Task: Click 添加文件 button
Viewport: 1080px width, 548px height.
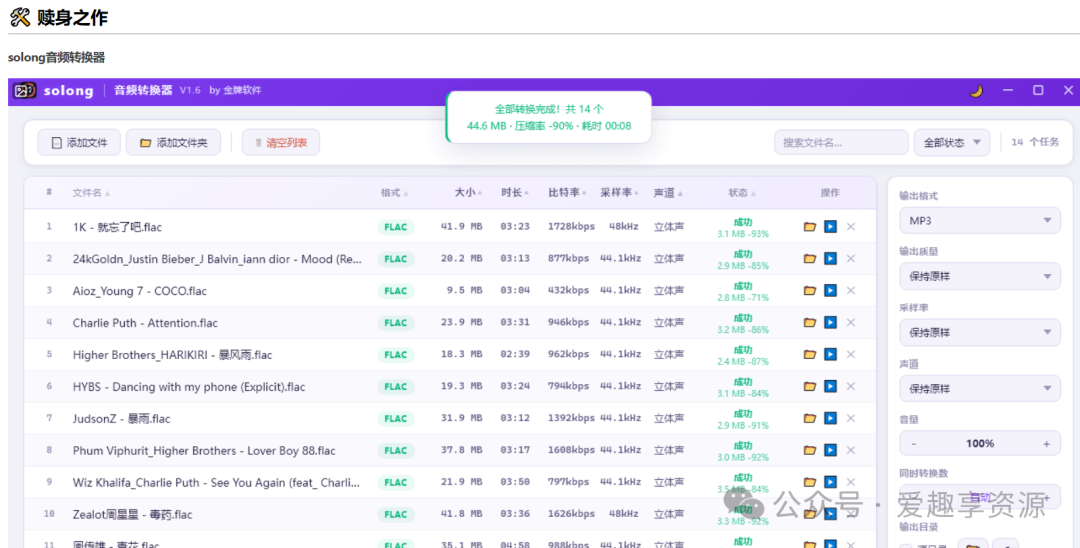Action: tap(79, 143)
